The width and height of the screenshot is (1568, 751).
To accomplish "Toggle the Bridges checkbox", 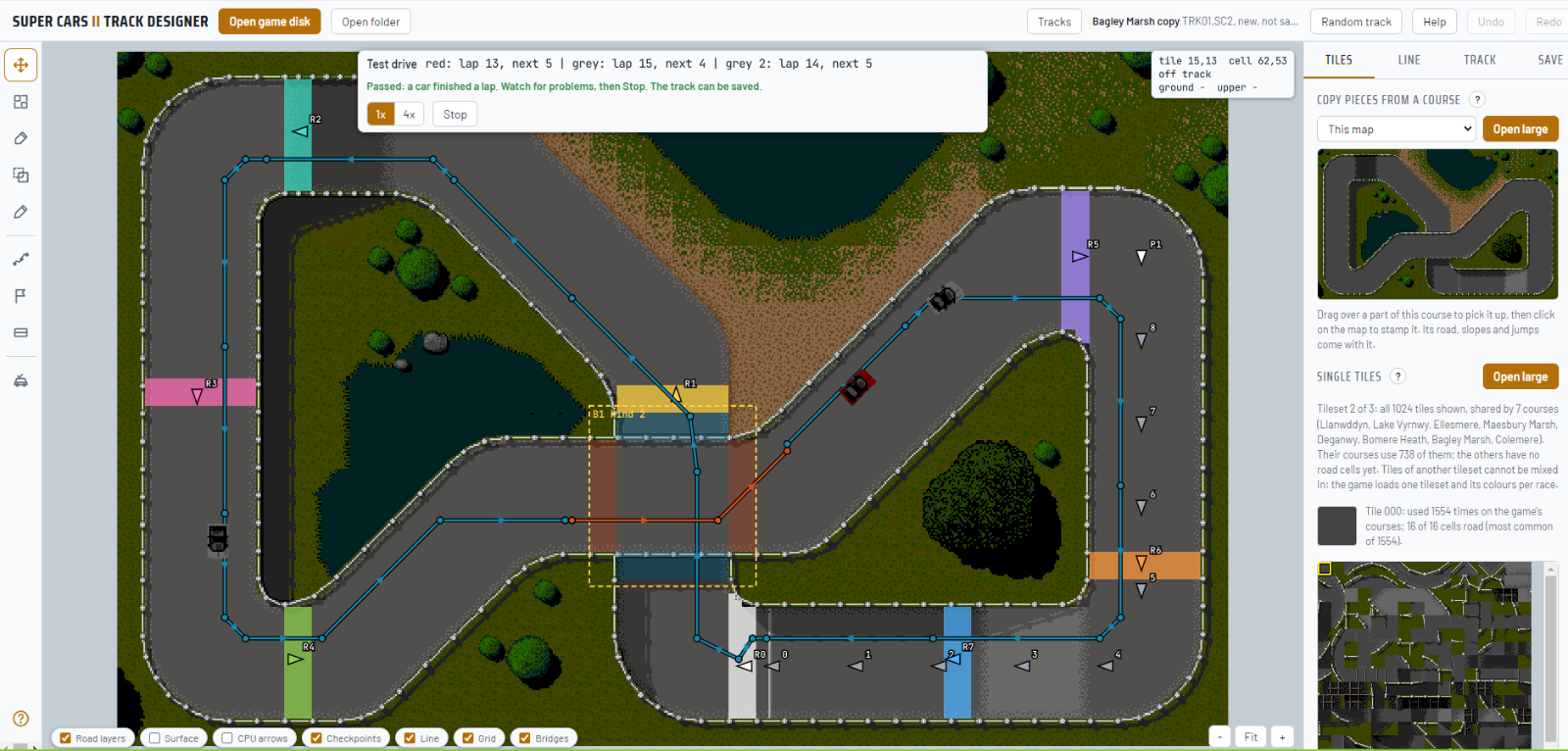I will (x=524, y=738).
